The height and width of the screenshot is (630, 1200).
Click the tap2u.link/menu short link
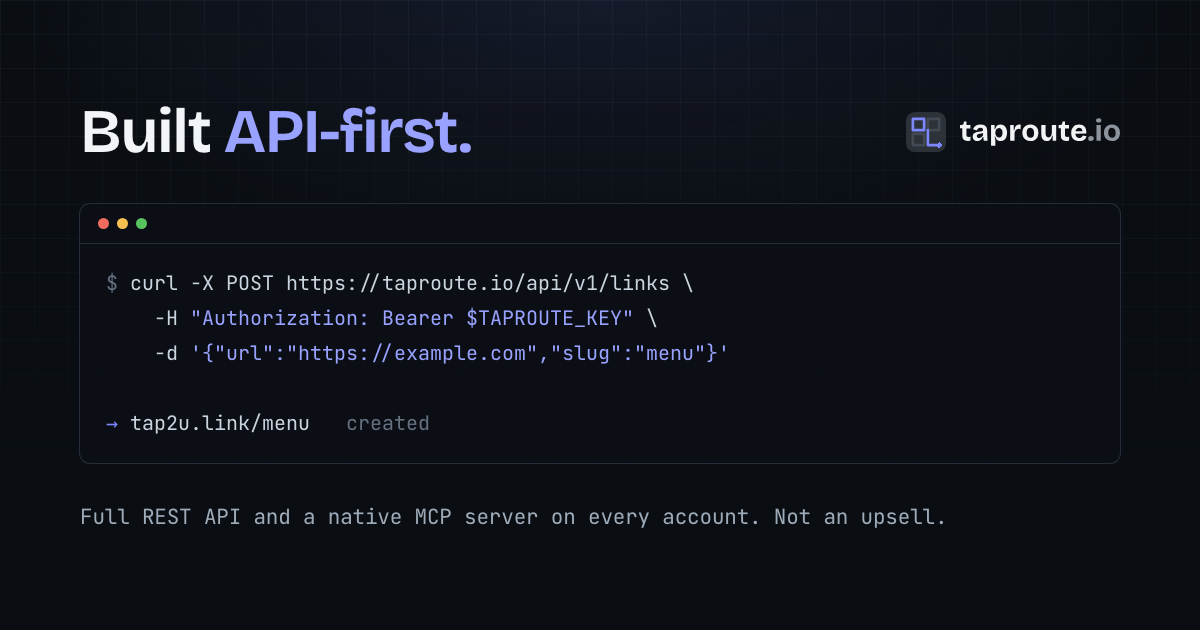pyautogui.click(x=220, y=424)
